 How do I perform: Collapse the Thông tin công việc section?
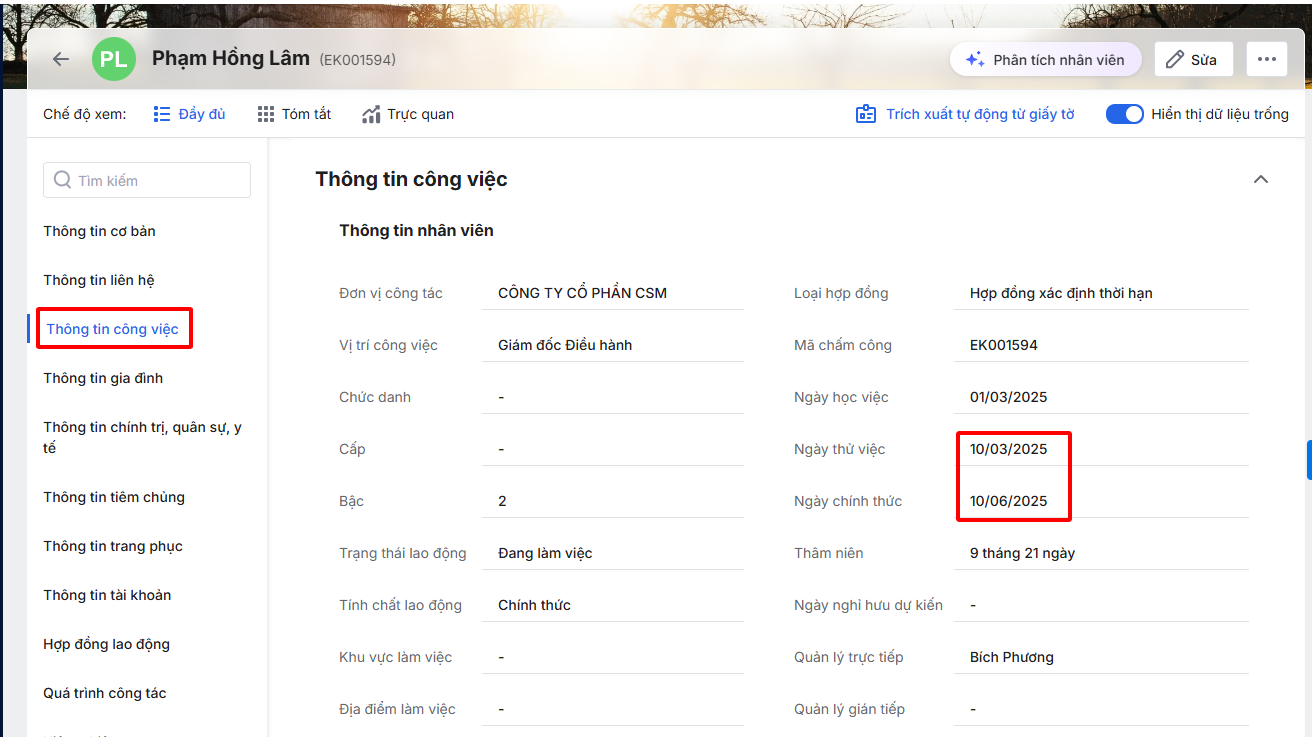(x=1260, y=180)
